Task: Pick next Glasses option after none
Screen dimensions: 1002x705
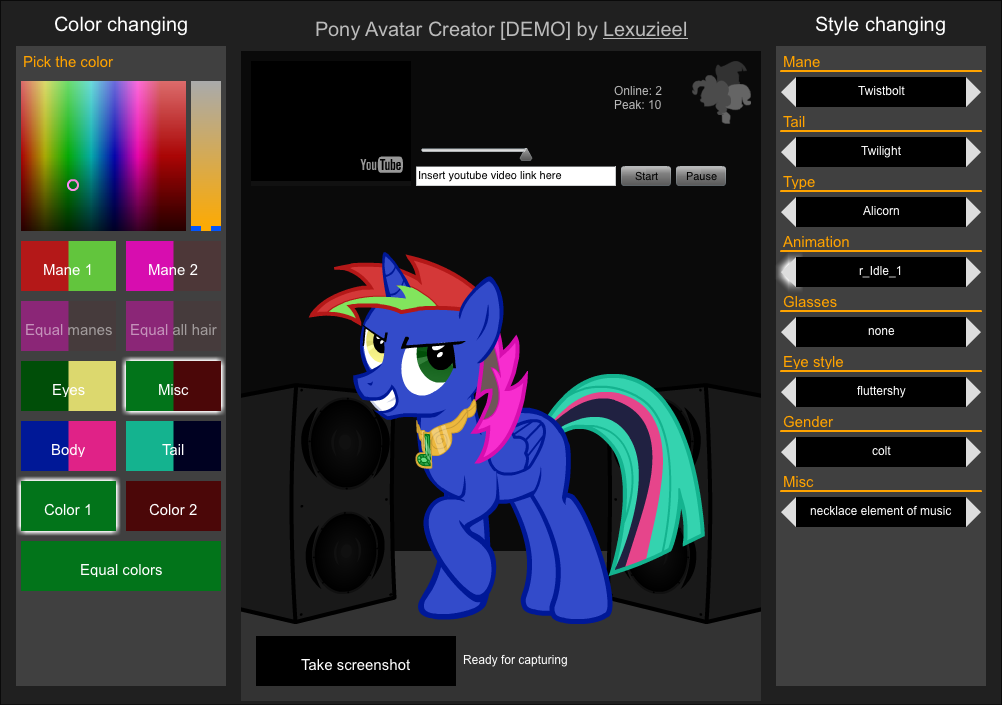Action: pos(971,331)
